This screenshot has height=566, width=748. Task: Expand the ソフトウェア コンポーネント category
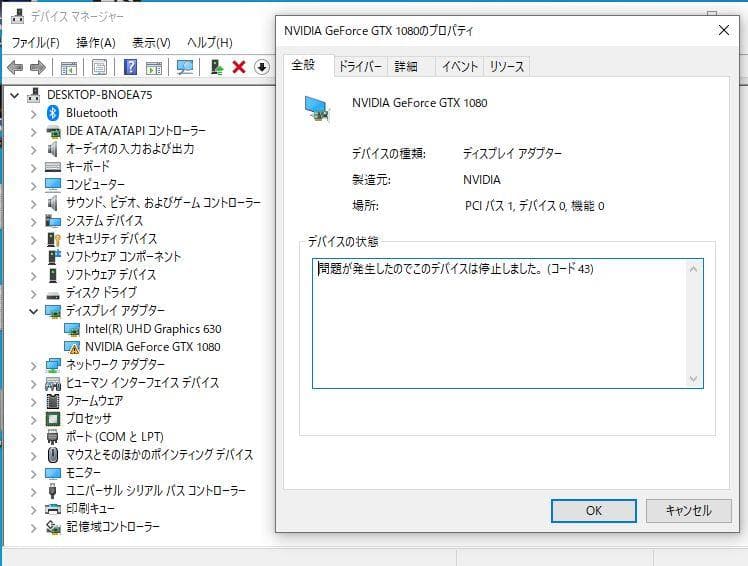coord(33,257)
